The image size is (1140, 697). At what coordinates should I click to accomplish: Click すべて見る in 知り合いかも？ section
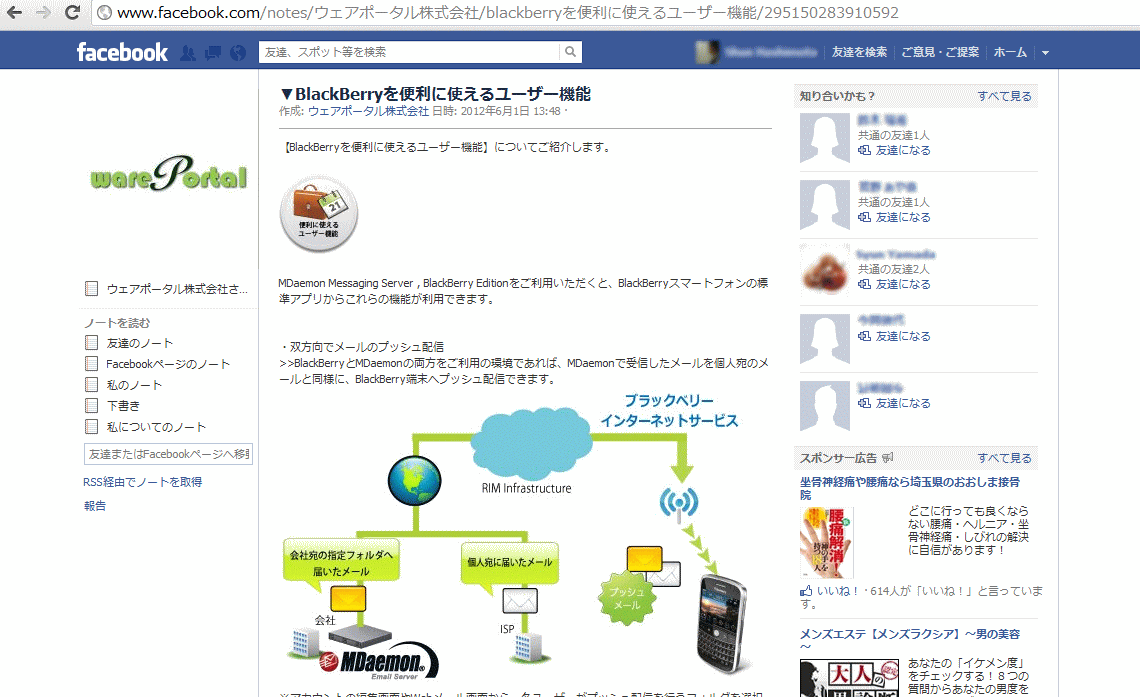click(1004, 96)
